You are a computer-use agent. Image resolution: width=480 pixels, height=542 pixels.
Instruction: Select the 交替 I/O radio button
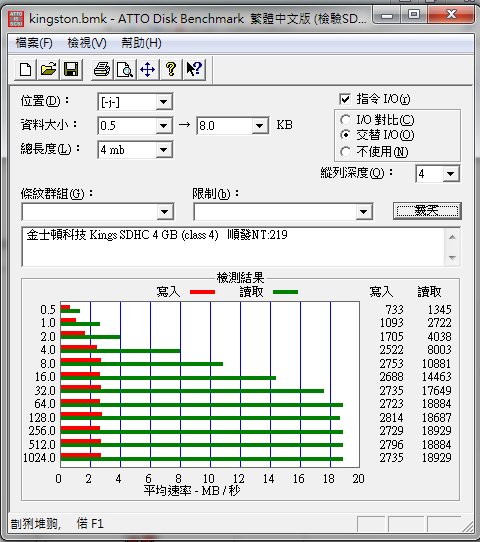coord(345,135)
